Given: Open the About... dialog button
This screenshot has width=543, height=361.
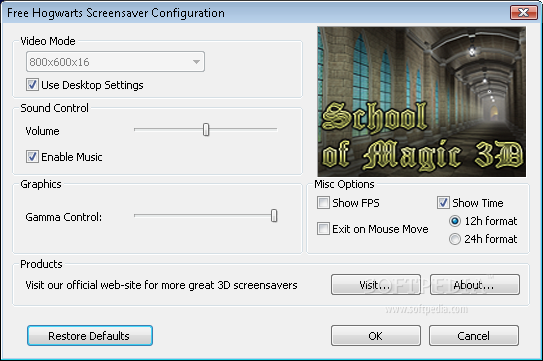Looking at the screenshot, I should tap(475, 285).
